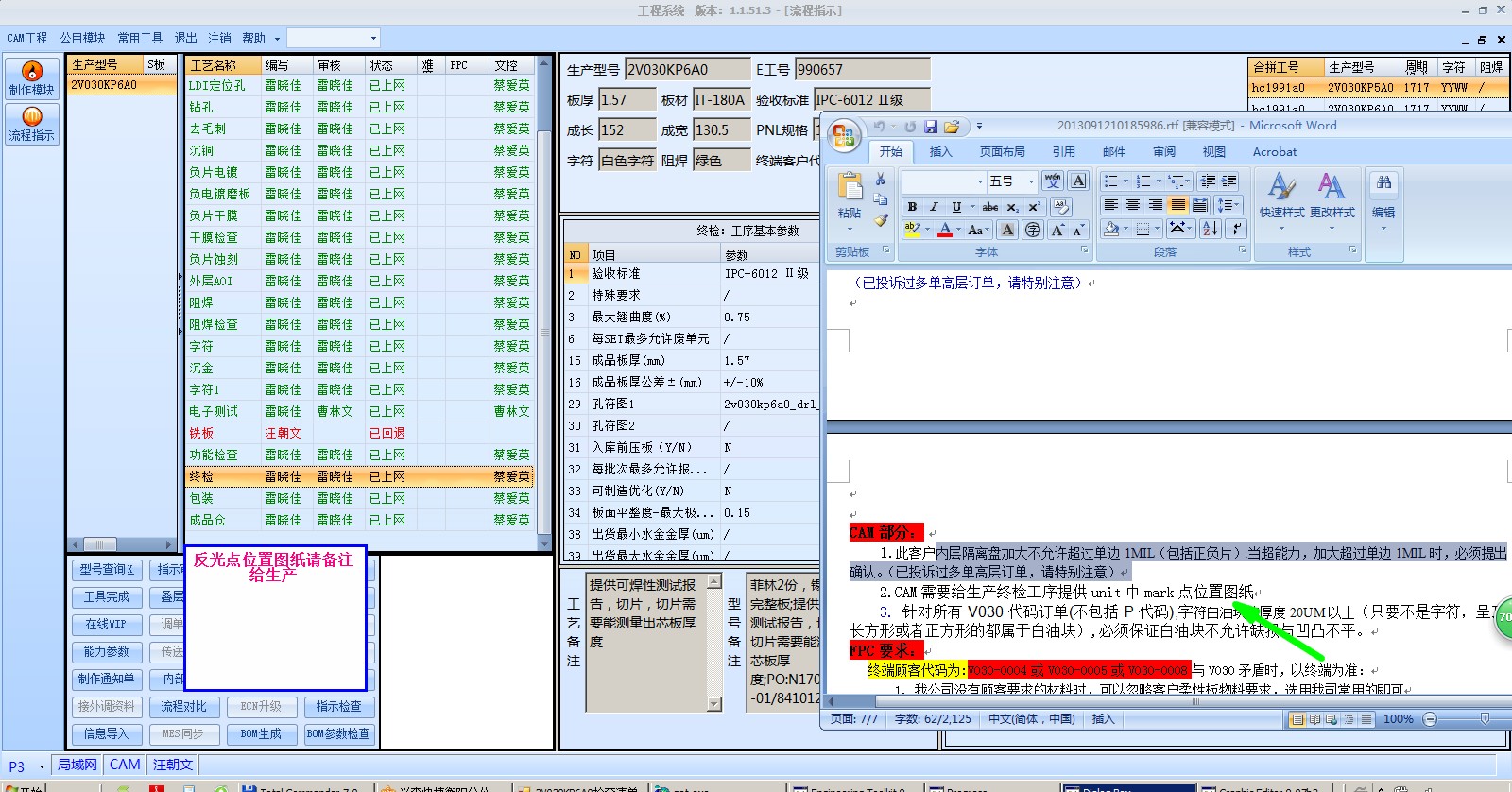The image size is (1512, 792).
Task: Click the enclosed character 字 icon in Word
Action: coord(1033,230)
